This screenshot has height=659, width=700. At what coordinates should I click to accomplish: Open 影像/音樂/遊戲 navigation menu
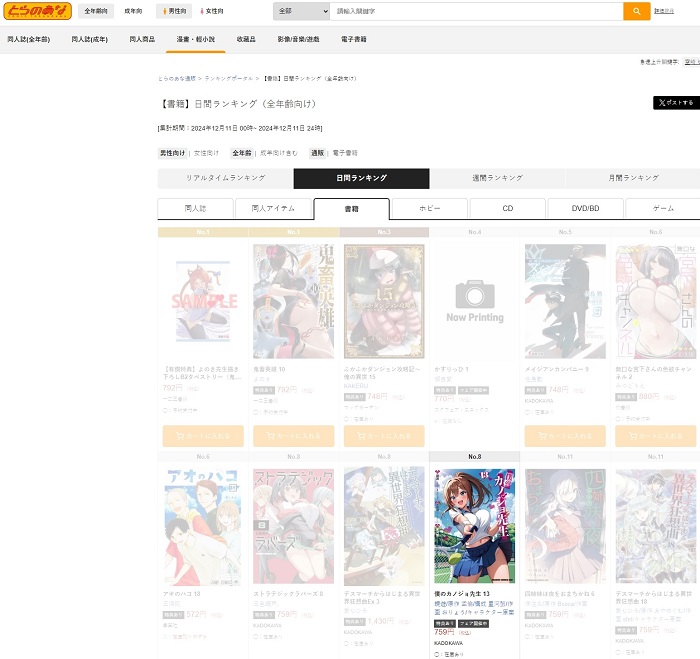[298, 39]
